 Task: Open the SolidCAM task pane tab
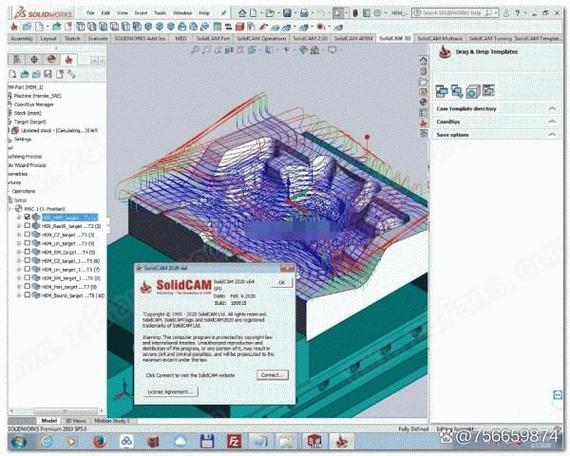point(424,123)
